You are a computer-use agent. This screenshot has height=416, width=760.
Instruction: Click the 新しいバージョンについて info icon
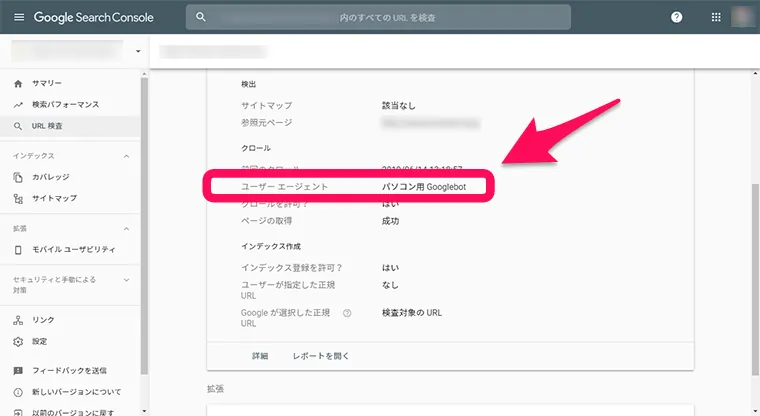(x=18, y=392)
